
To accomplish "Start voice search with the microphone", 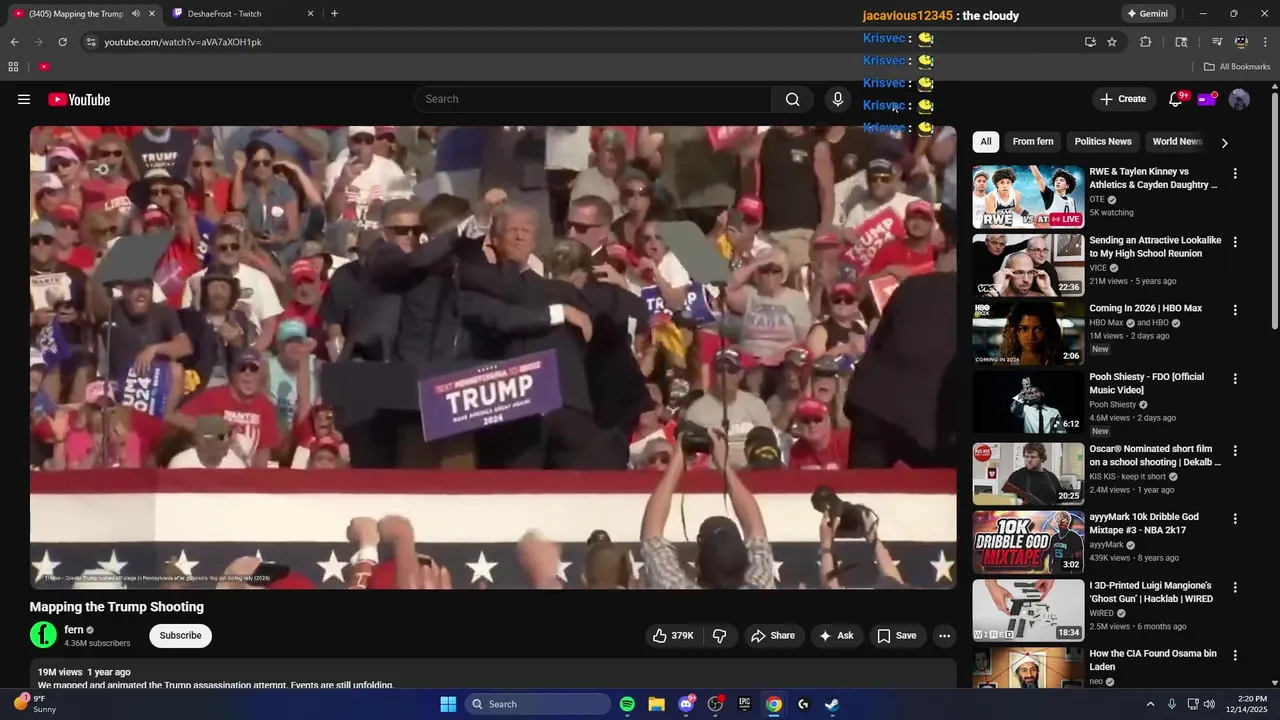I will point(838,99).
